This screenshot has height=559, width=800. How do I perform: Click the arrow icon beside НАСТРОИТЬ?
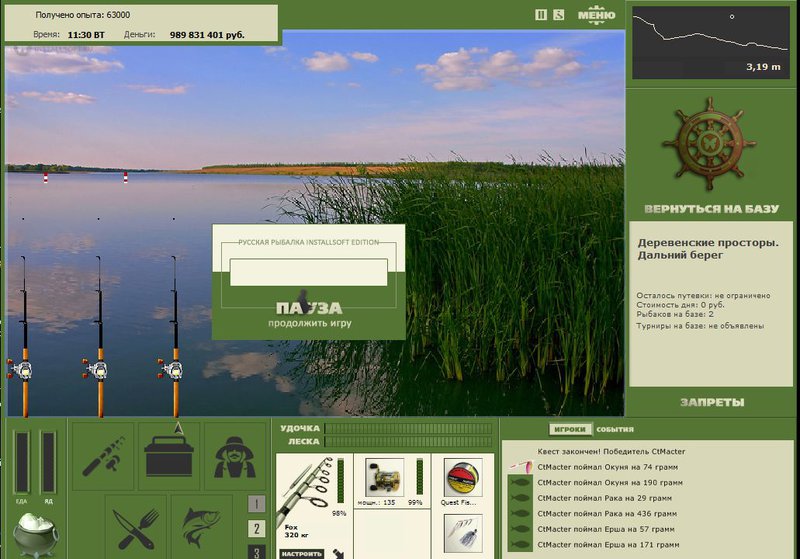pos(338,554)
